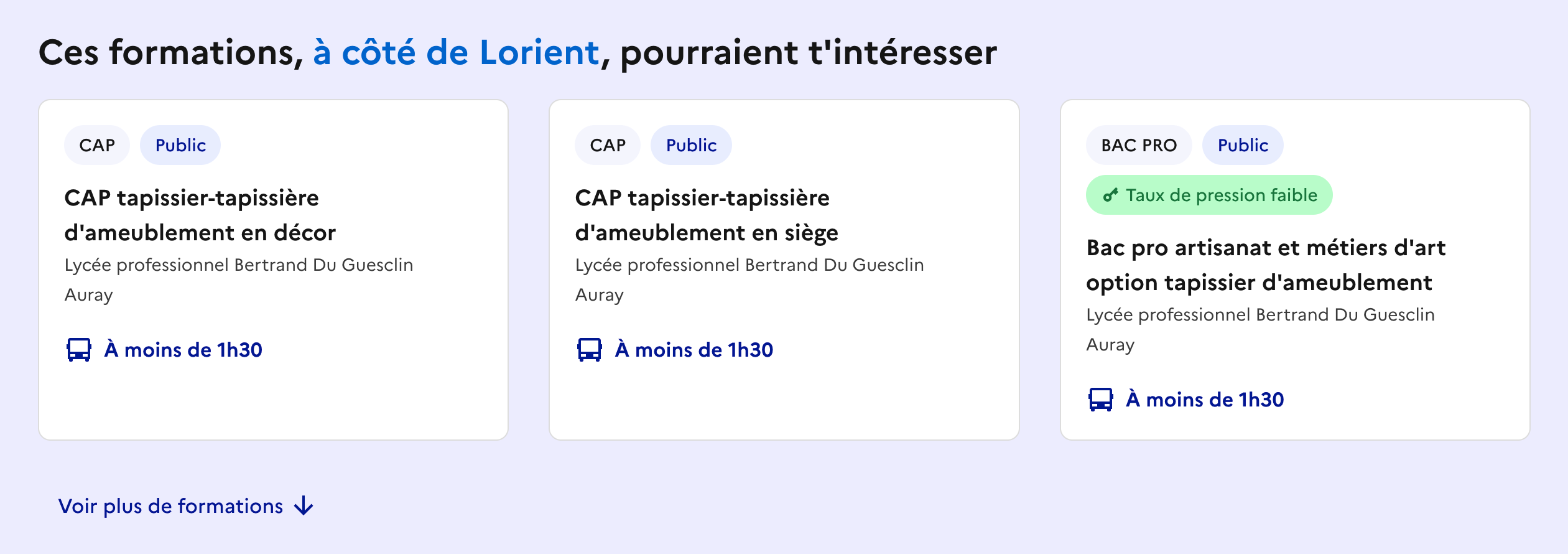
Task: Open the Bac pro artisanat et métiers d'art title
Action: (x=1265, y=265)
